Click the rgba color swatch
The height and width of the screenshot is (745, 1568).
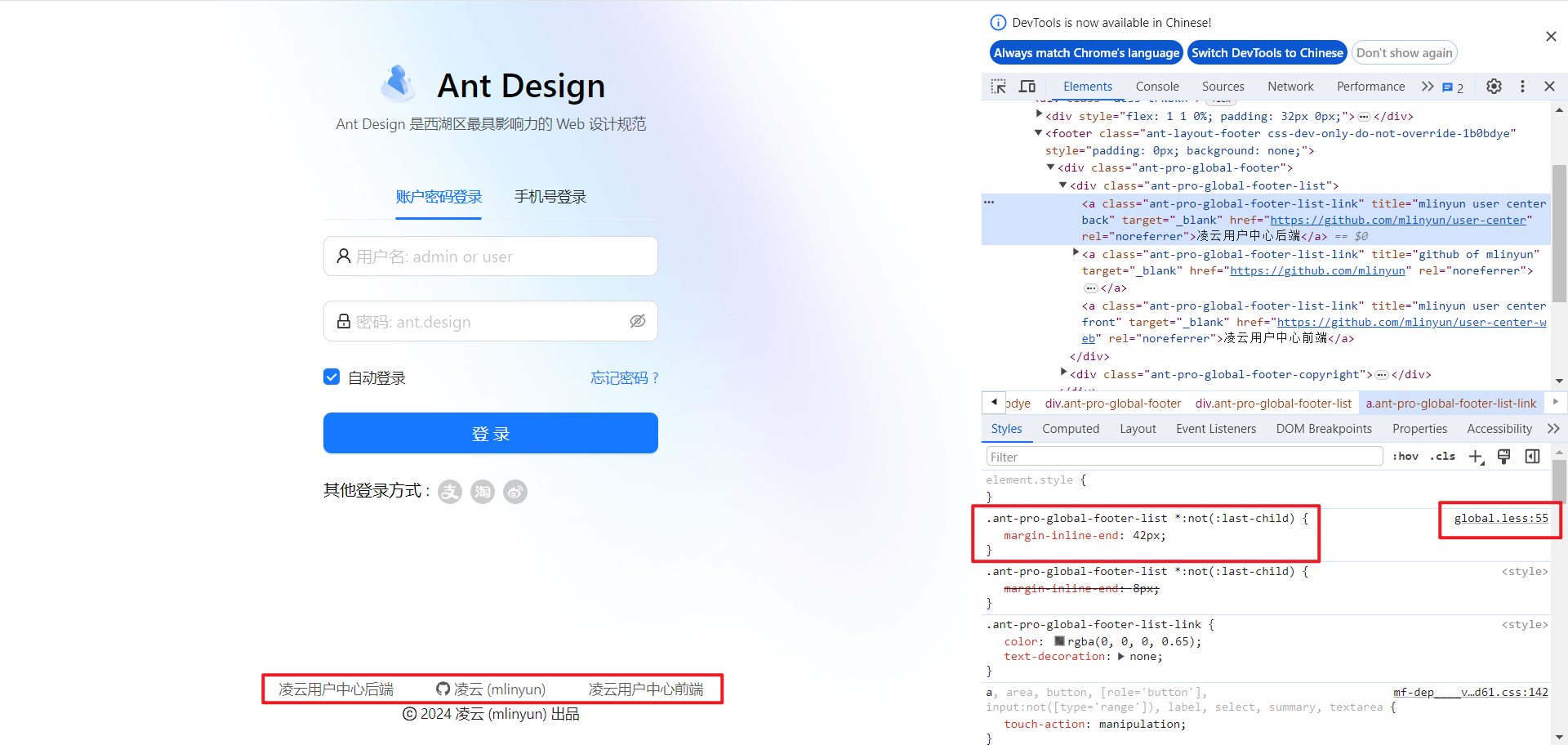(x=1059, y=641)
